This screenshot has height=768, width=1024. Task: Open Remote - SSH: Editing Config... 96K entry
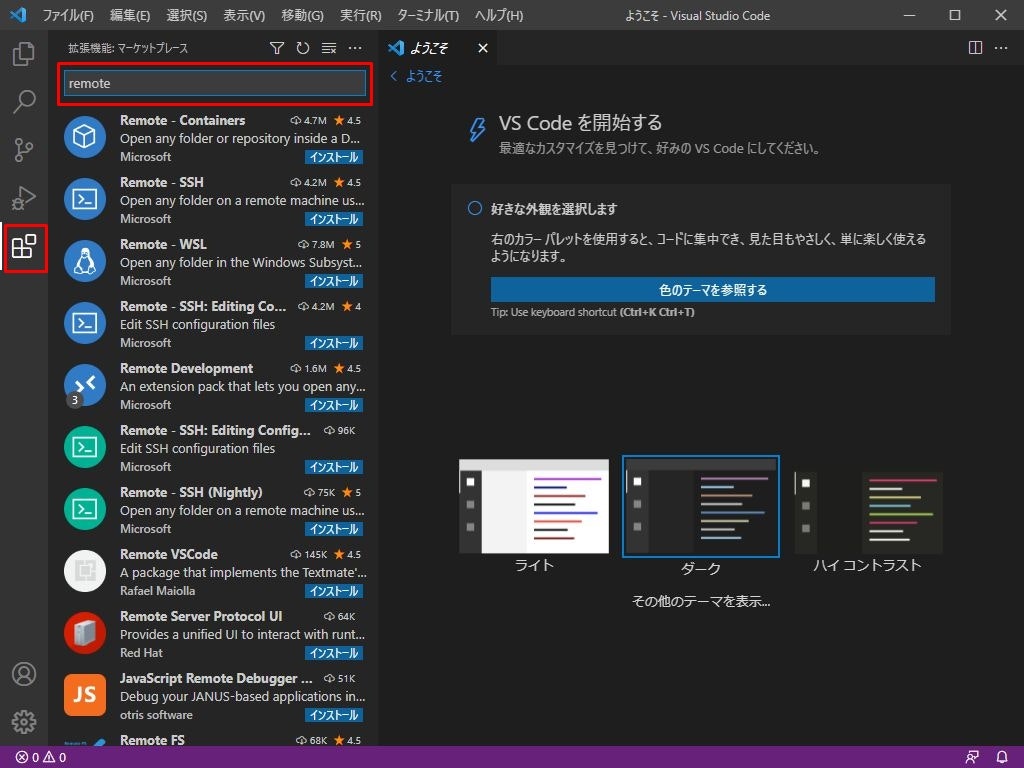(215, 448)
